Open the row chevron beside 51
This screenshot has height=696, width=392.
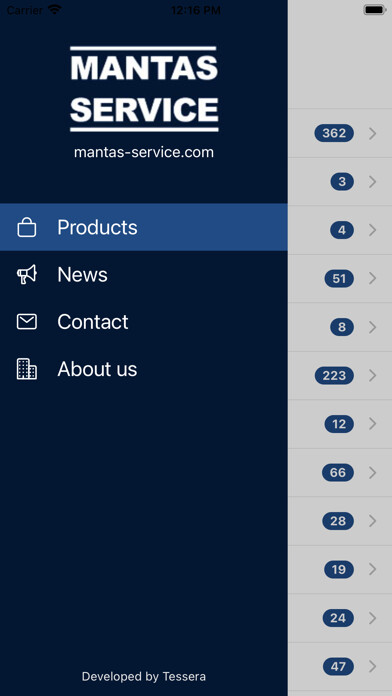372,279
